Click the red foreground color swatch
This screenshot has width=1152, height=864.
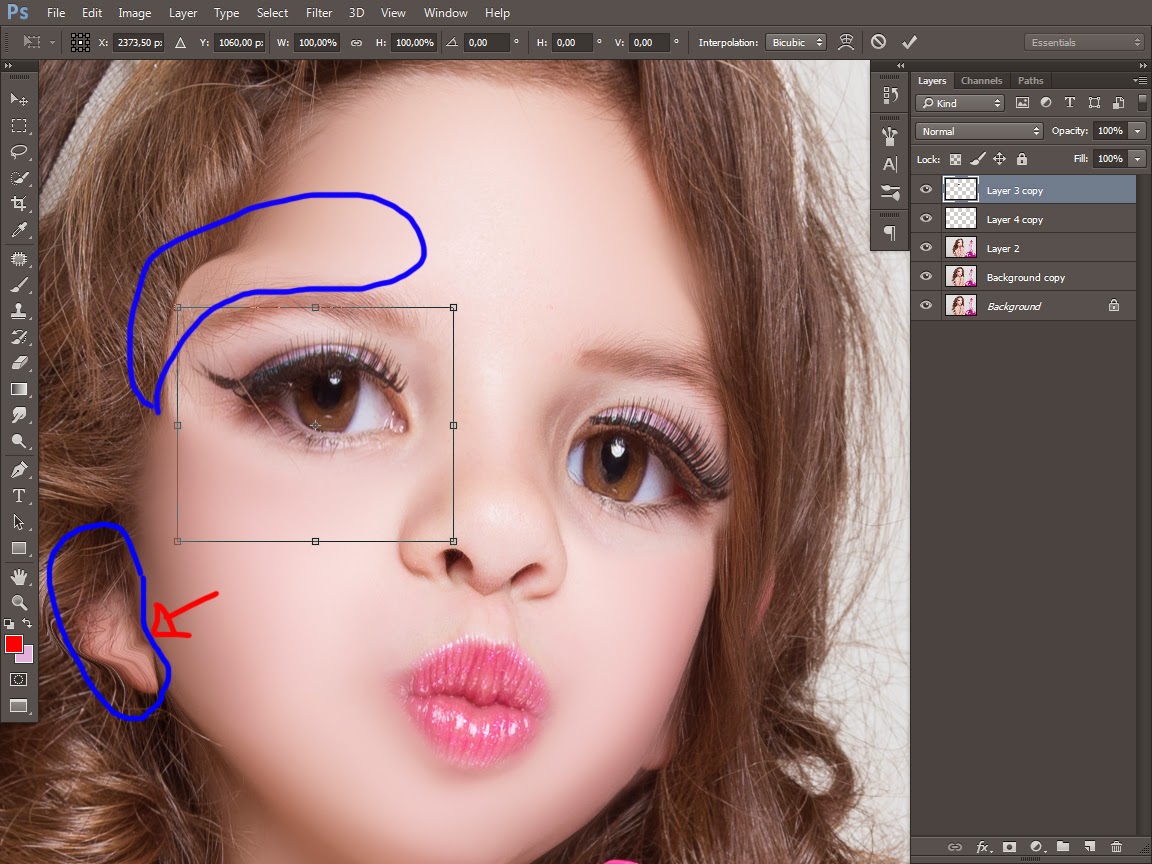pyautogui.click(x=13, y=644)
